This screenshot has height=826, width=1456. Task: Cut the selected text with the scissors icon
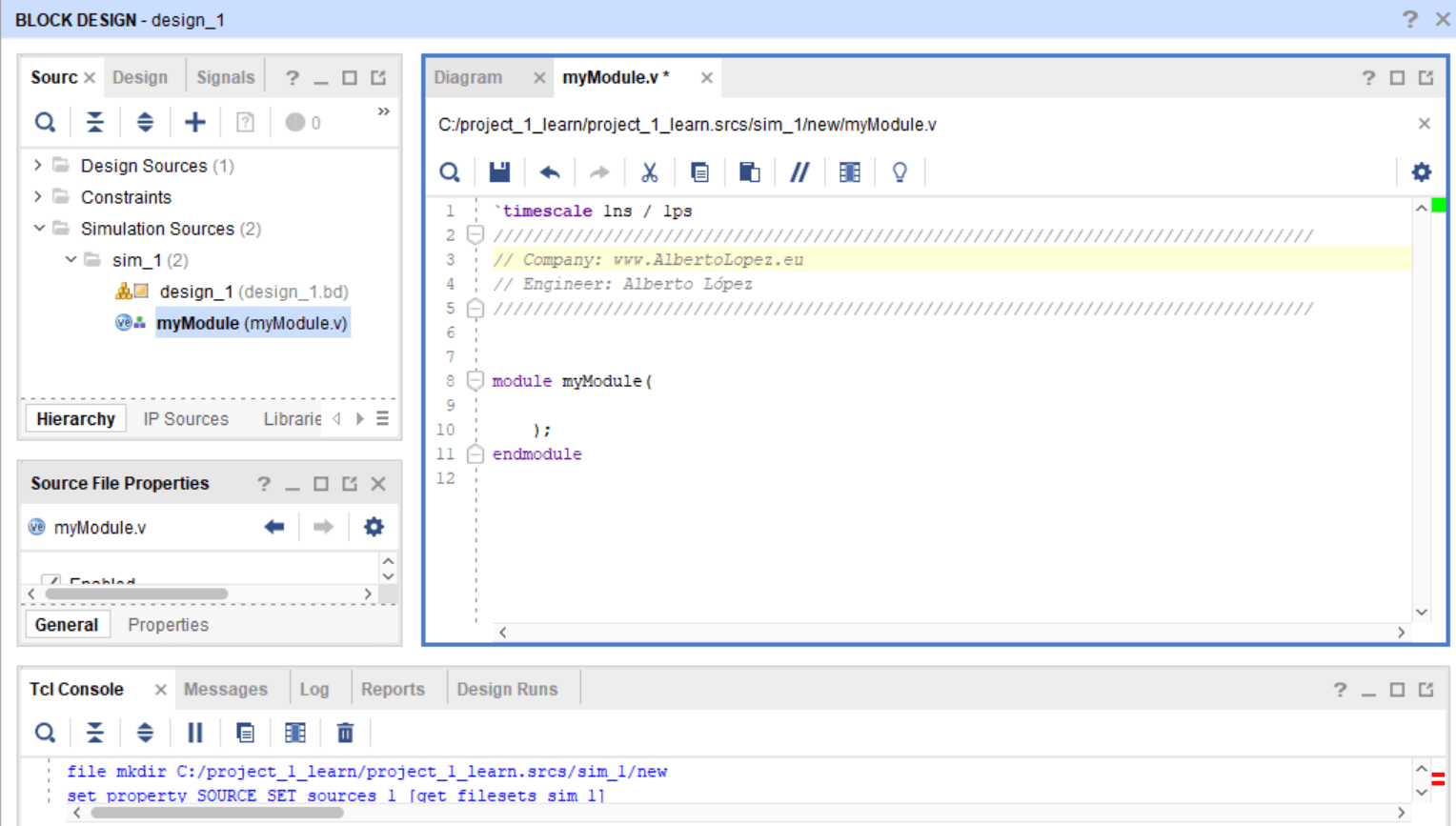pos(650,172)
